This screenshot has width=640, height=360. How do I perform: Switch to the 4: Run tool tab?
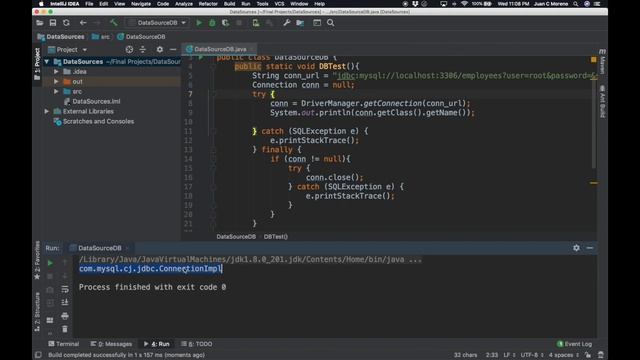point(157,344)
